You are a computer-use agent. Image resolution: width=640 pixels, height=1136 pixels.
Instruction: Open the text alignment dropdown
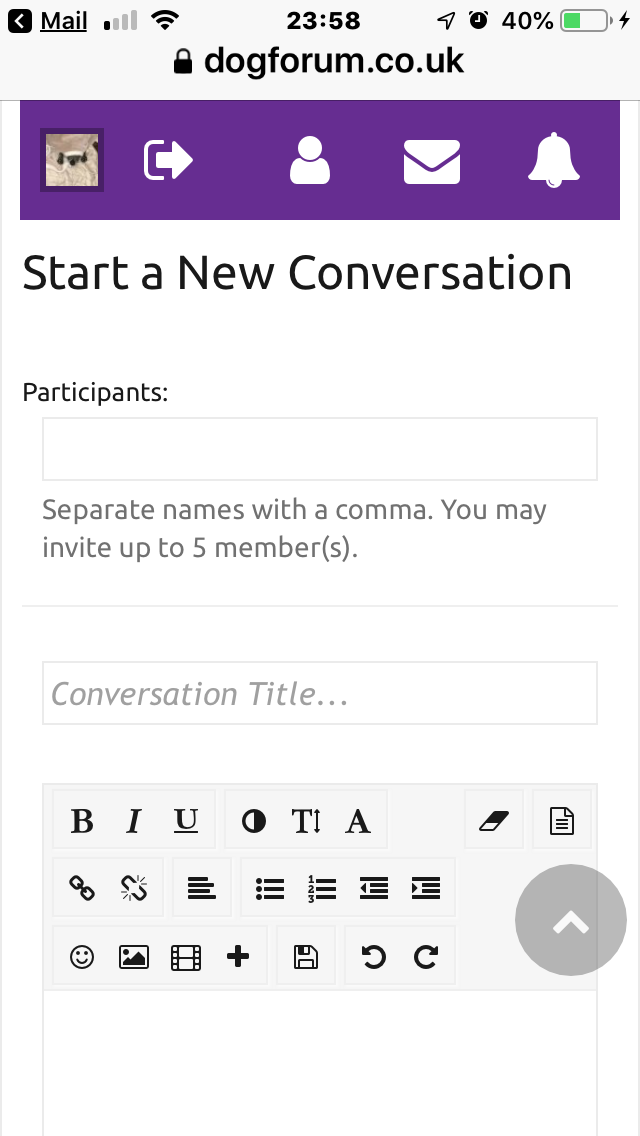202,888
